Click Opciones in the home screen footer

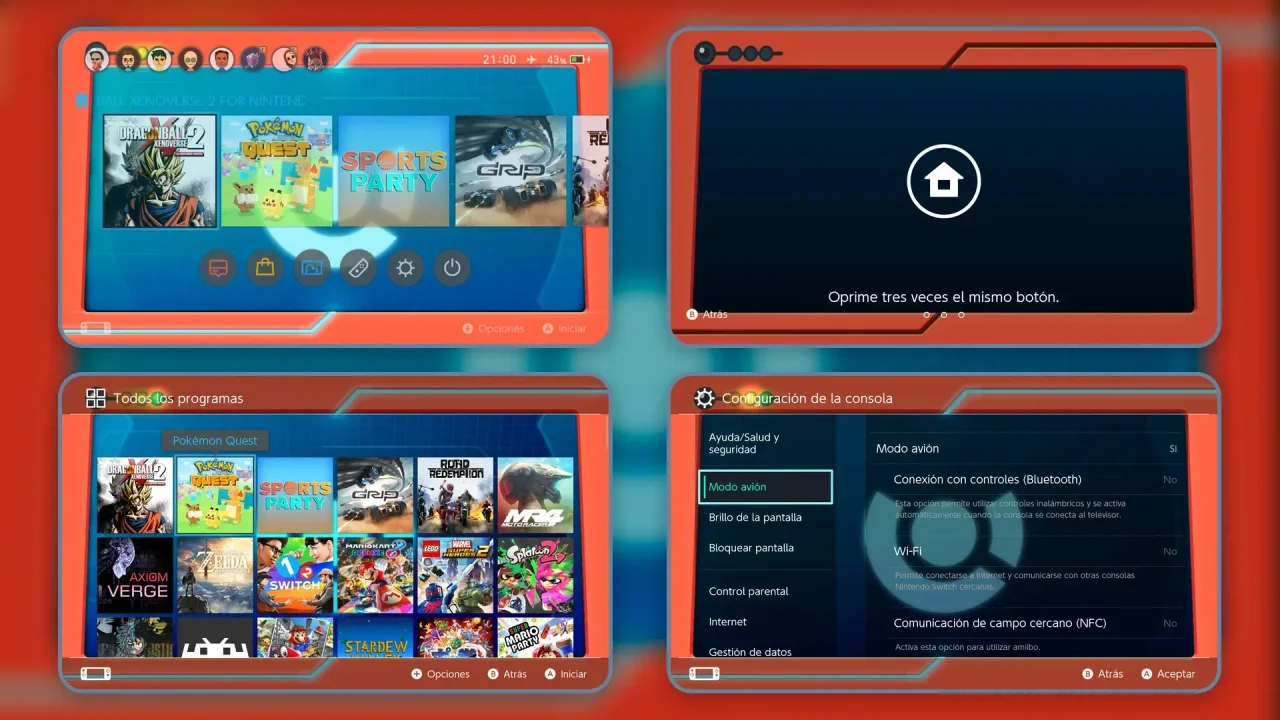click(493, 328)
